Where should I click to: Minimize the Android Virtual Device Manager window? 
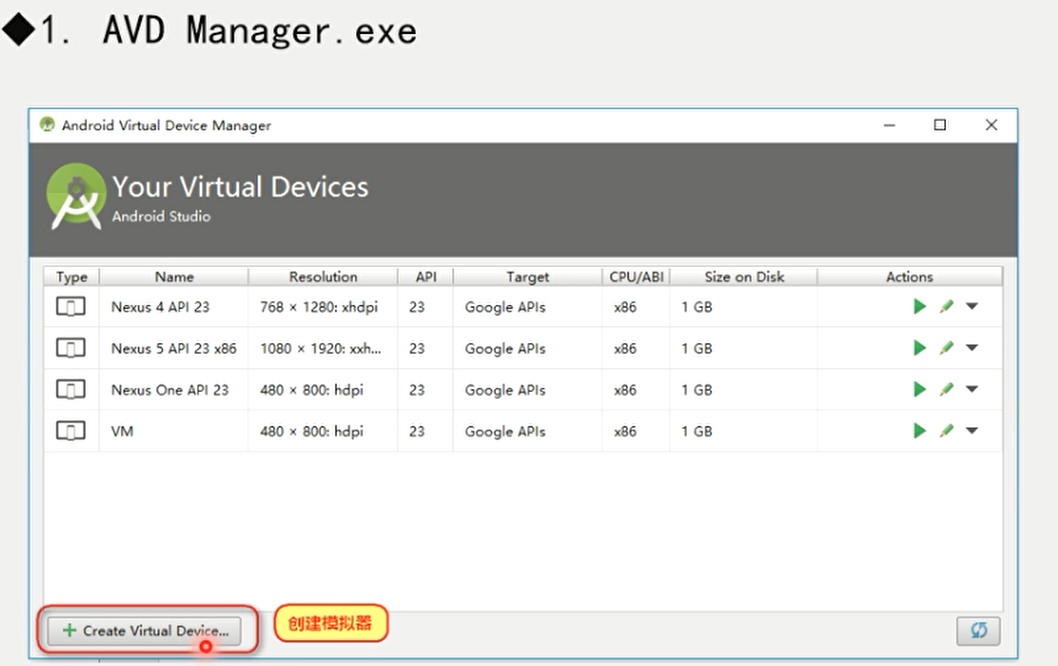(889, 125)
